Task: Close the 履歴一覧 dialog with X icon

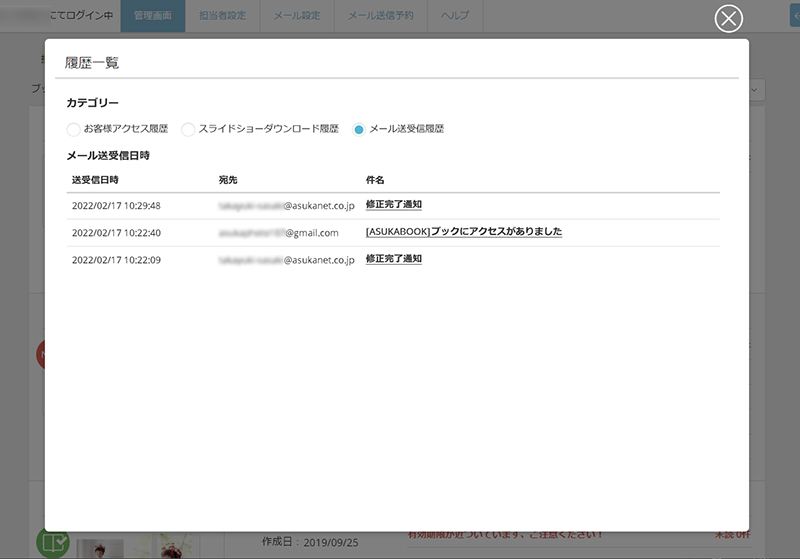Action: click(730, 19)
